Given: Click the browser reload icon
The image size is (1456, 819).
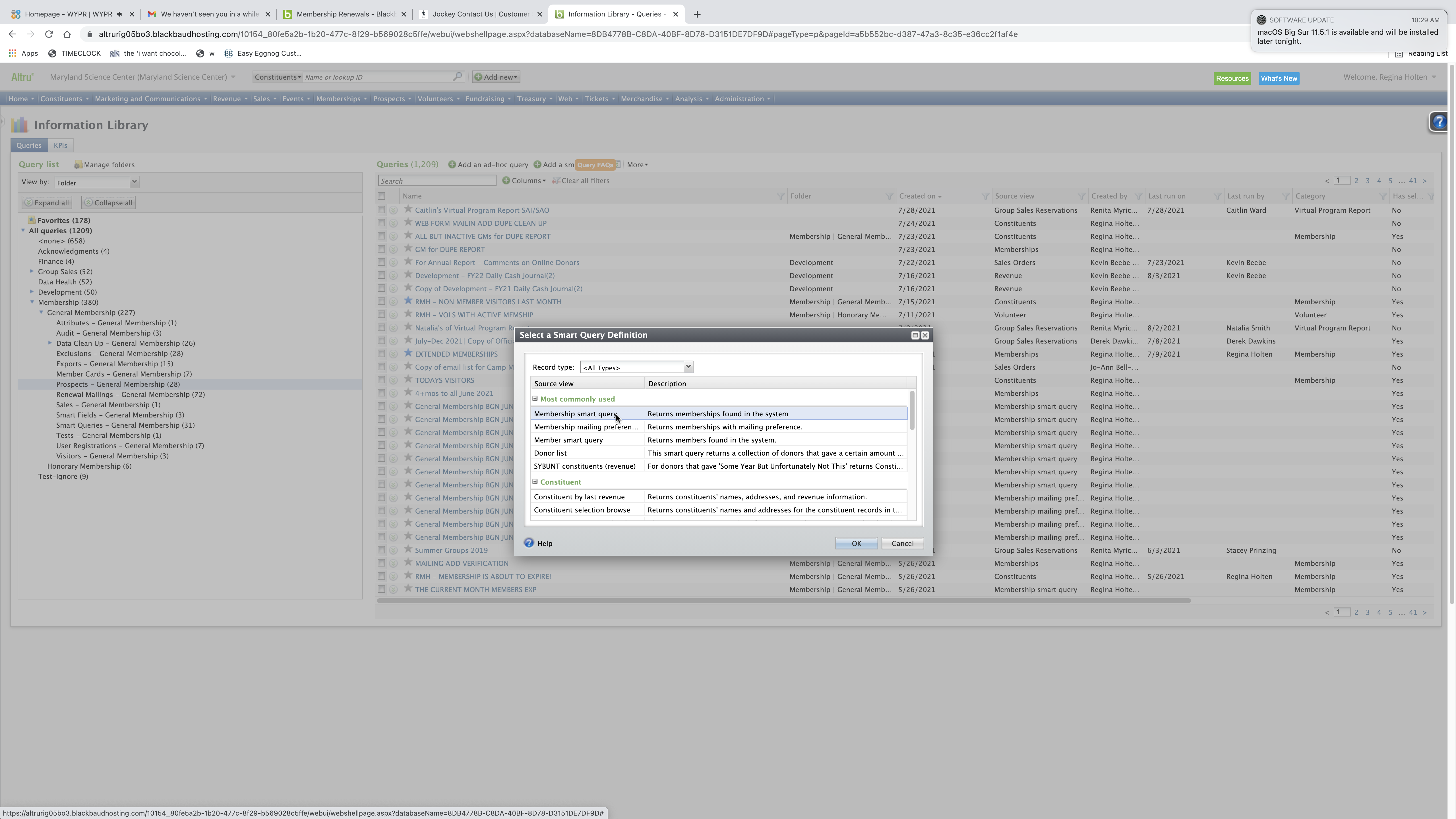Looking at the screenshot, I should (49, 34).
